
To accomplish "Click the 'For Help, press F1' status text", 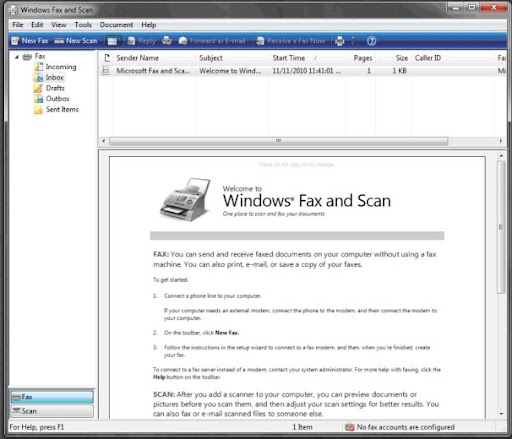I will coord(37,427).
